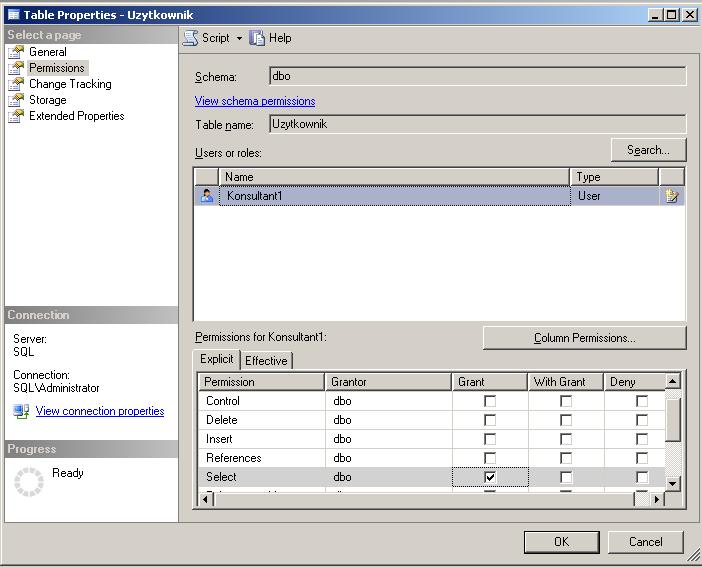
Task: Click the Grant column header
Action: point(489,382)
